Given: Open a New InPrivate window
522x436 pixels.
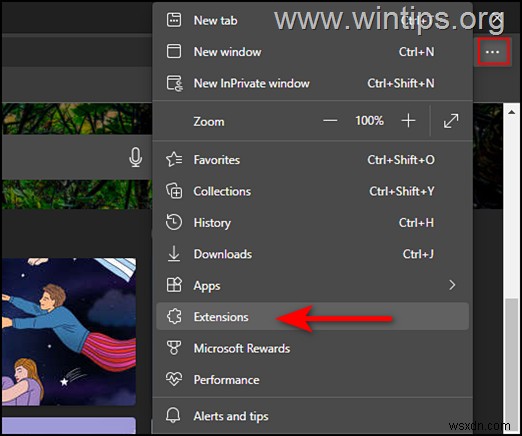Looking at the screenshot, I should [x=313, y=83].
